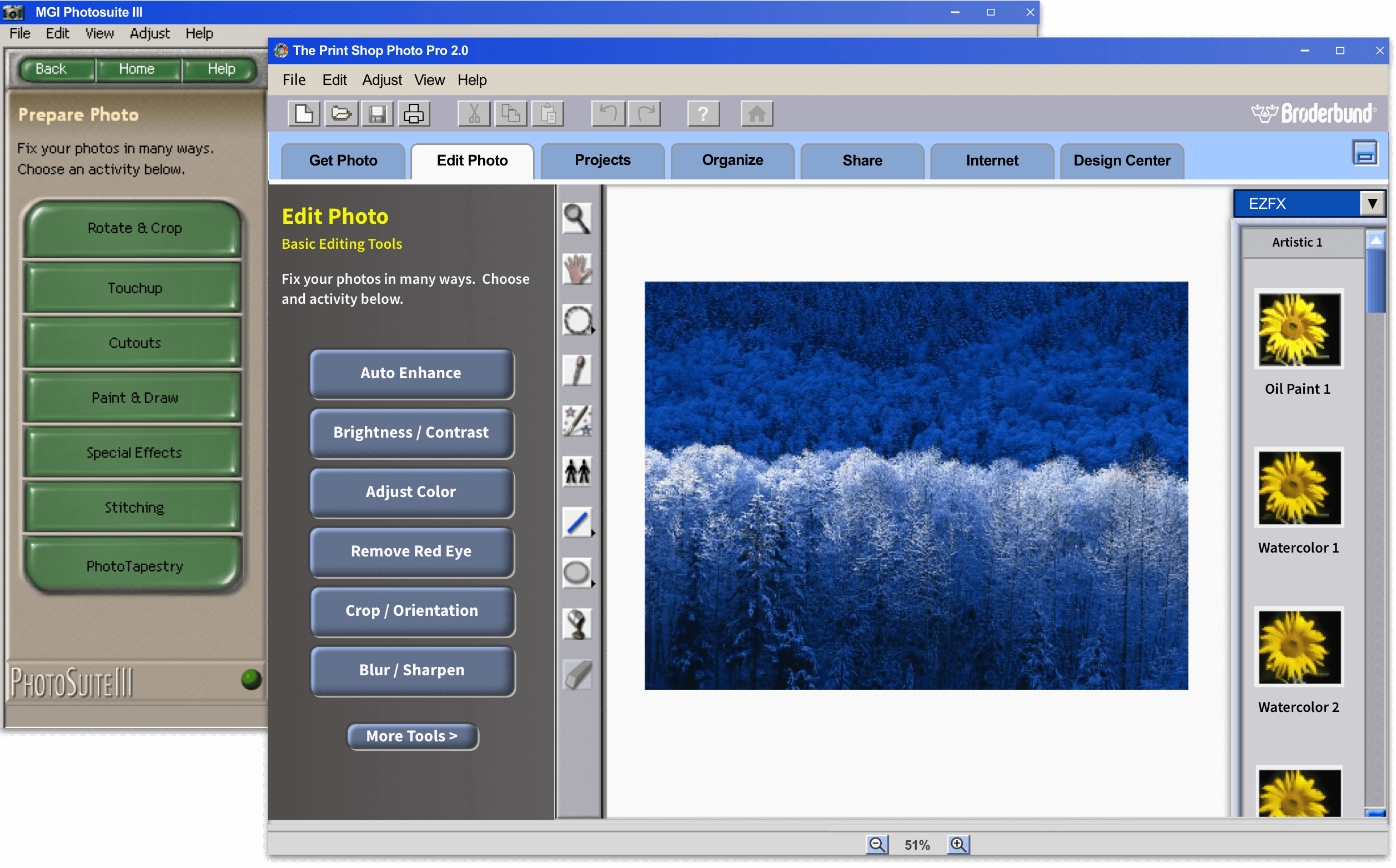Click the zoom out magnifier button

click(x=876, y=844)
